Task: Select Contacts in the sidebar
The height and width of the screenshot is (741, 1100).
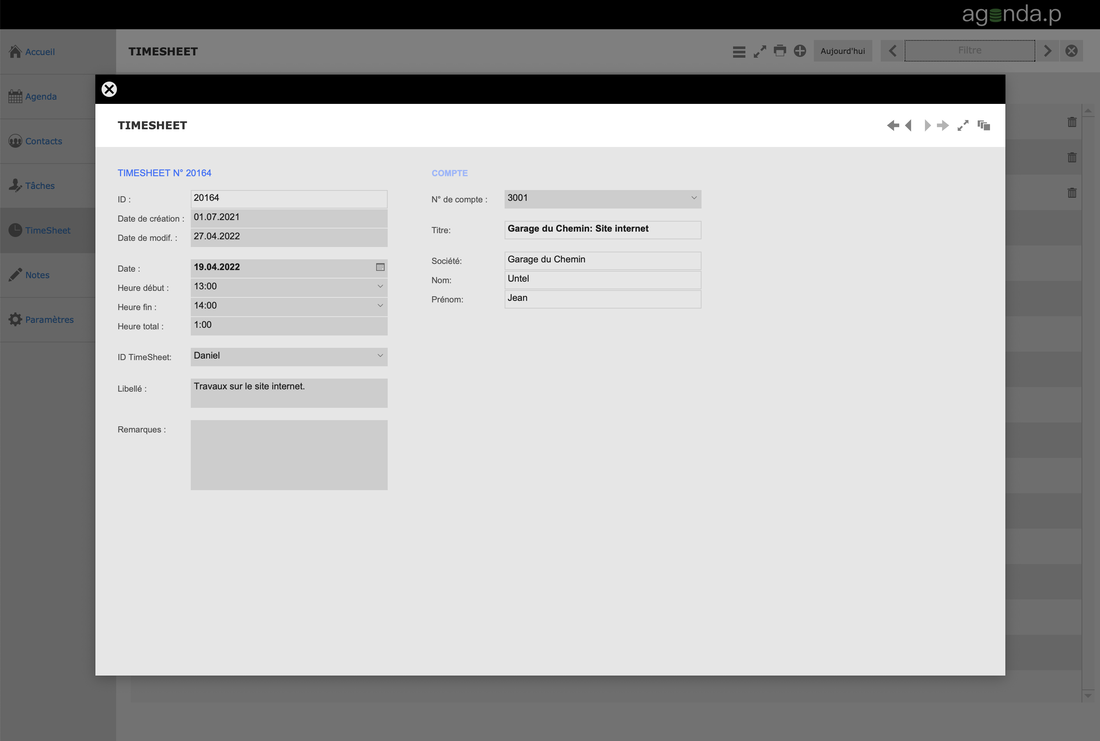Action: coord(43,141)
